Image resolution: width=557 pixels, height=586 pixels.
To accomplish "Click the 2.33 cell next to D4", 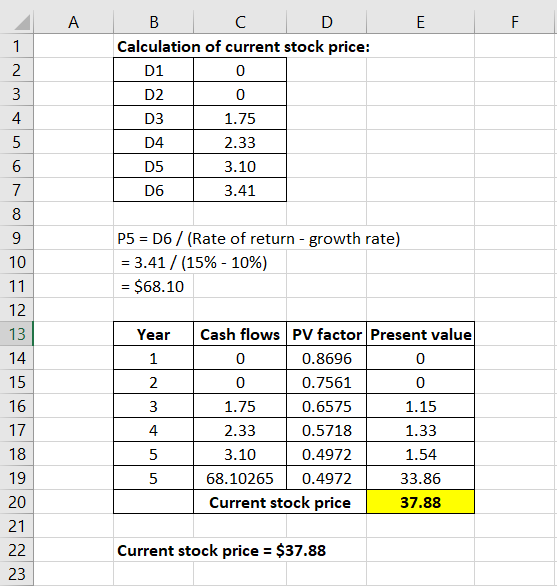I will (240, 142).
